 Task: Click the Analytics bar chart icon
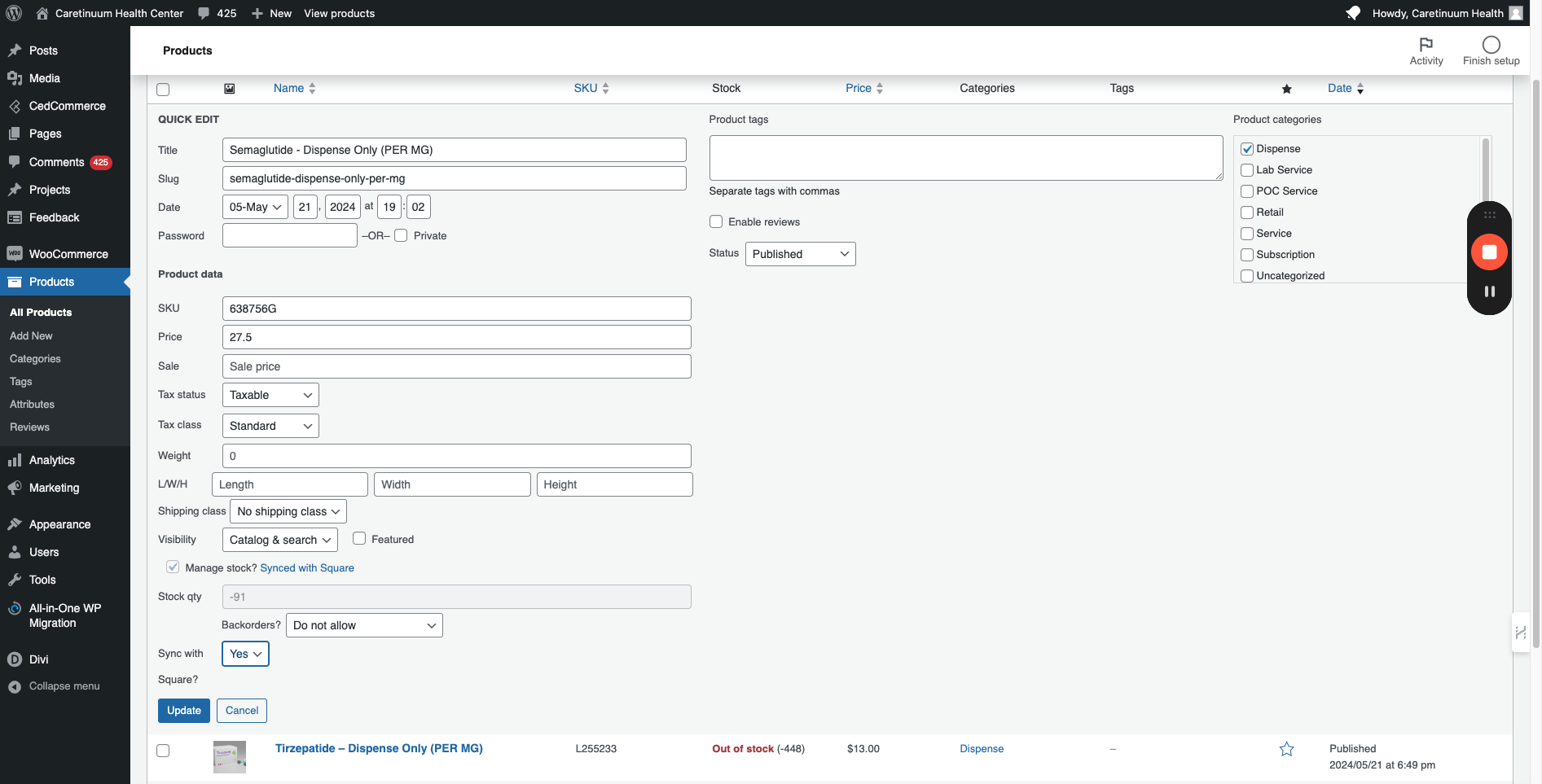click(15, 460)
